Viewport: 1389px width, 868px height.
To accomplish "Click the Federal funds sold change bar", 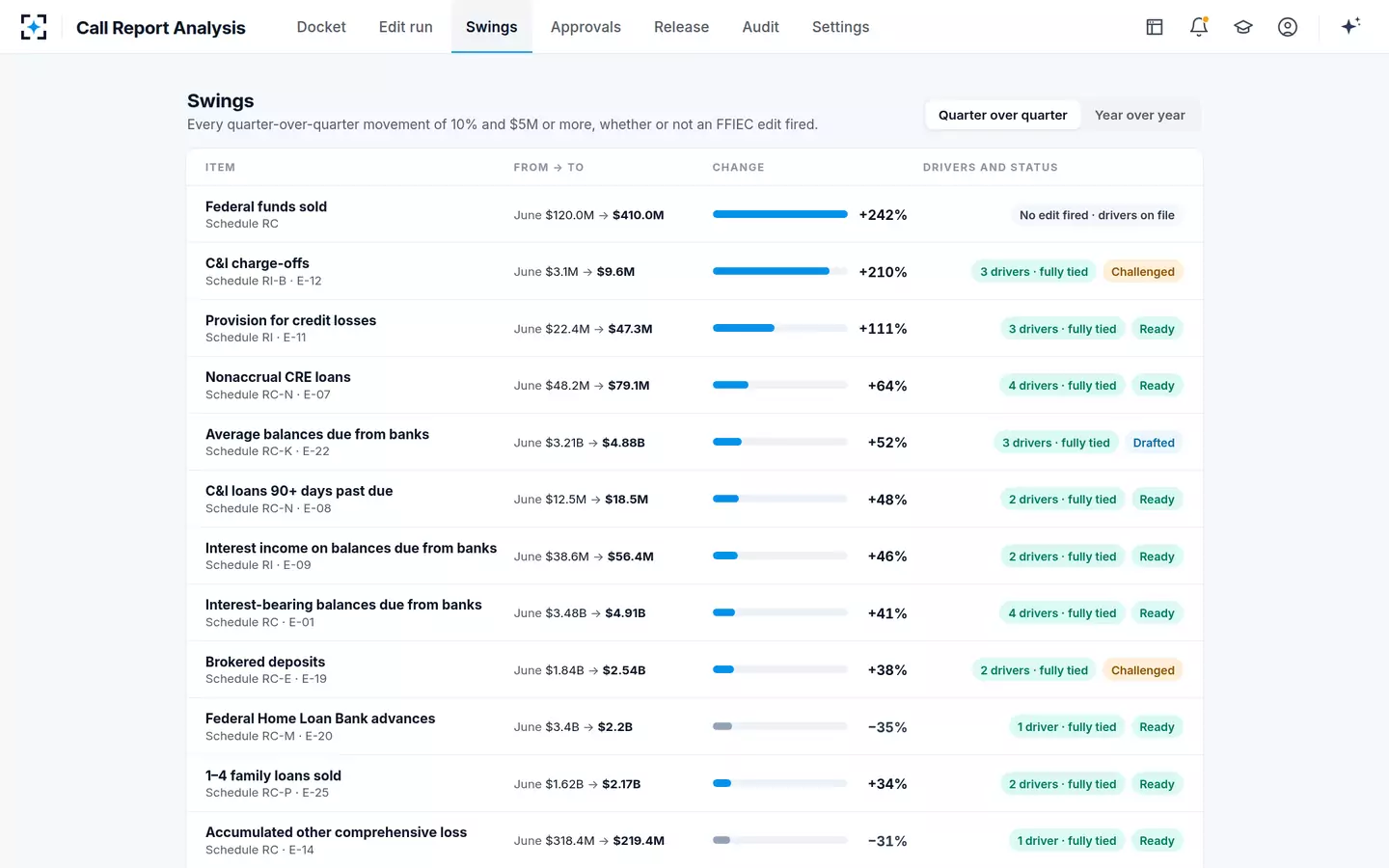I will (779, 214).
